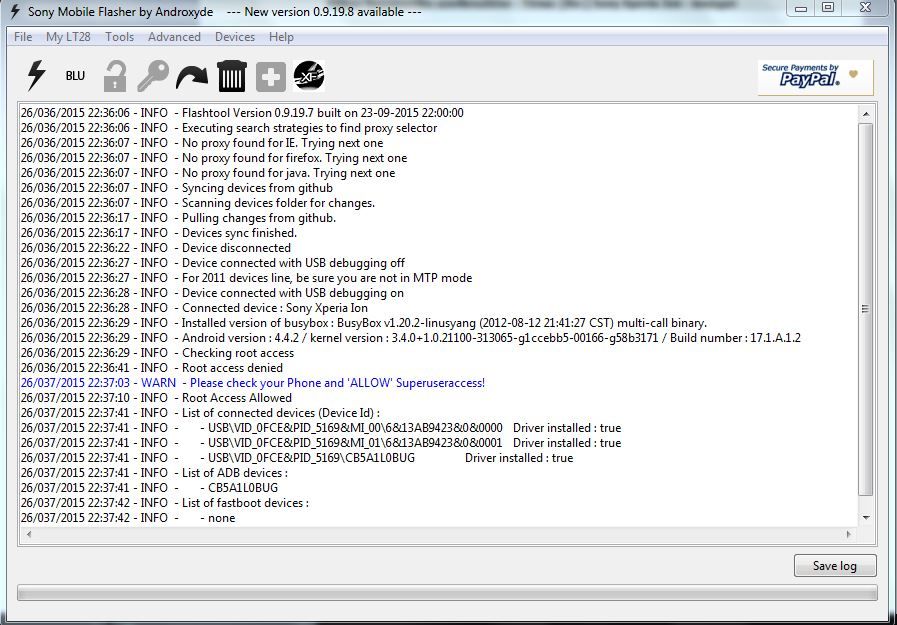Click the 'Syncing devices from github' line
Image resolution: width=897 pixels, height=625 pixels.
click(x=177, y=188)
